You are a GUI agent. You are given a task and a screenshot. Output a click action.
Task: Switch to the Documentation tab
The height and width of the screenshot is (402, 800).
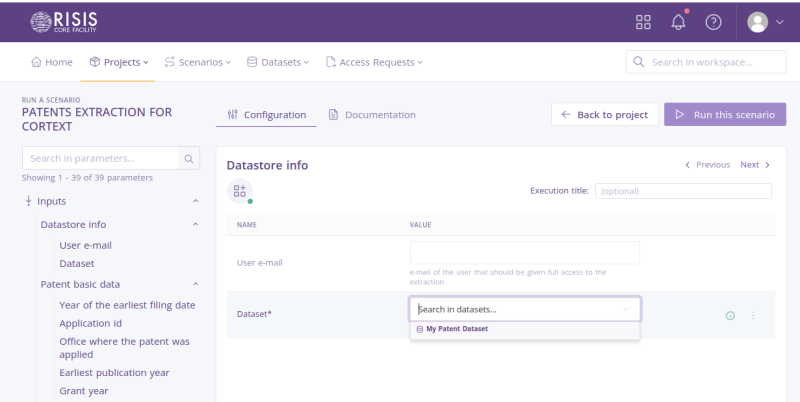point(371,115)
